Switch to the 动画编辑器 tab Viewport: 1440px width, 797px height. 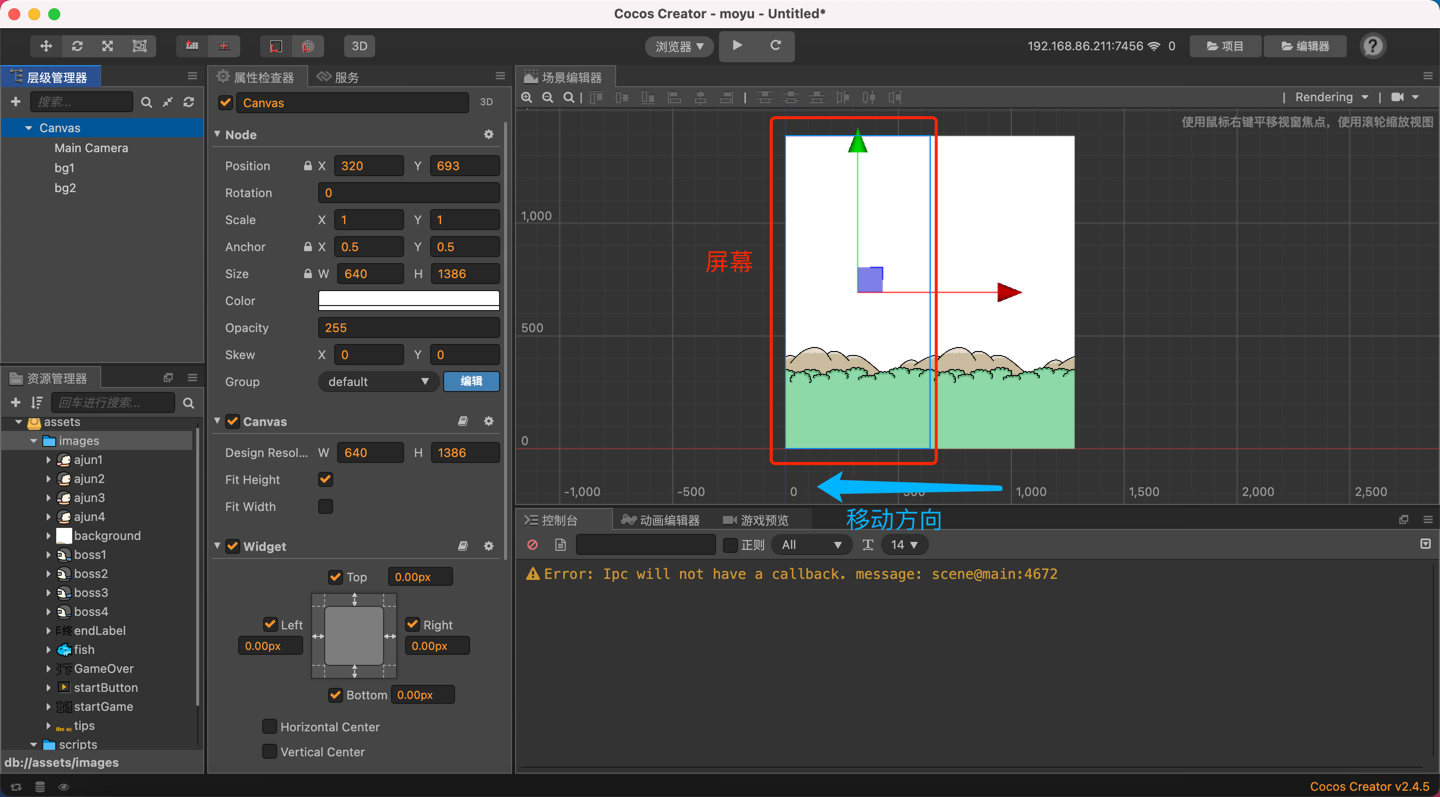click(660, 520)
